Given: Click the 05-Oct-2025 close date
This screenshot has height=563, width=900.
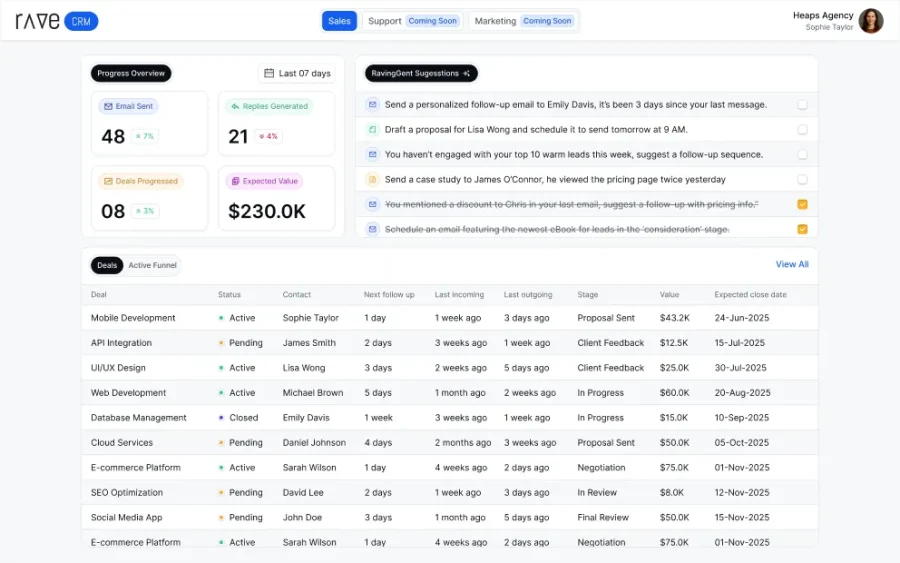Looking at the screenshot, I should [742, 442].
